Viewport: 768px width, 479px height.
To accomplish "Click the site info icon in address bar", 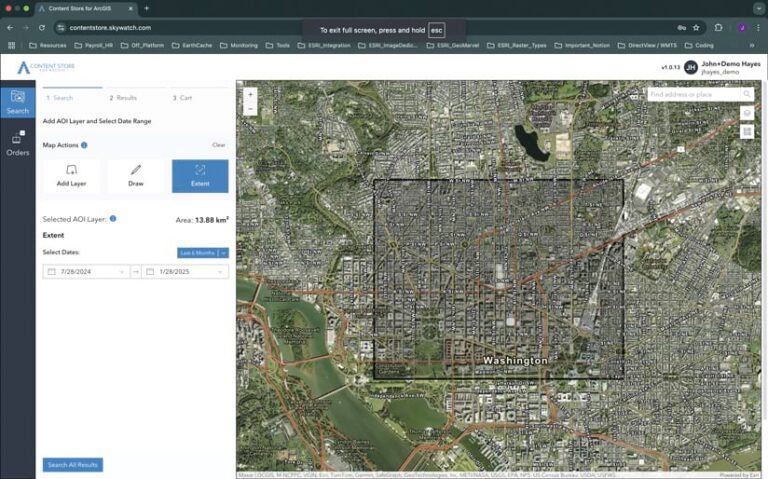I will click(61, 28).
